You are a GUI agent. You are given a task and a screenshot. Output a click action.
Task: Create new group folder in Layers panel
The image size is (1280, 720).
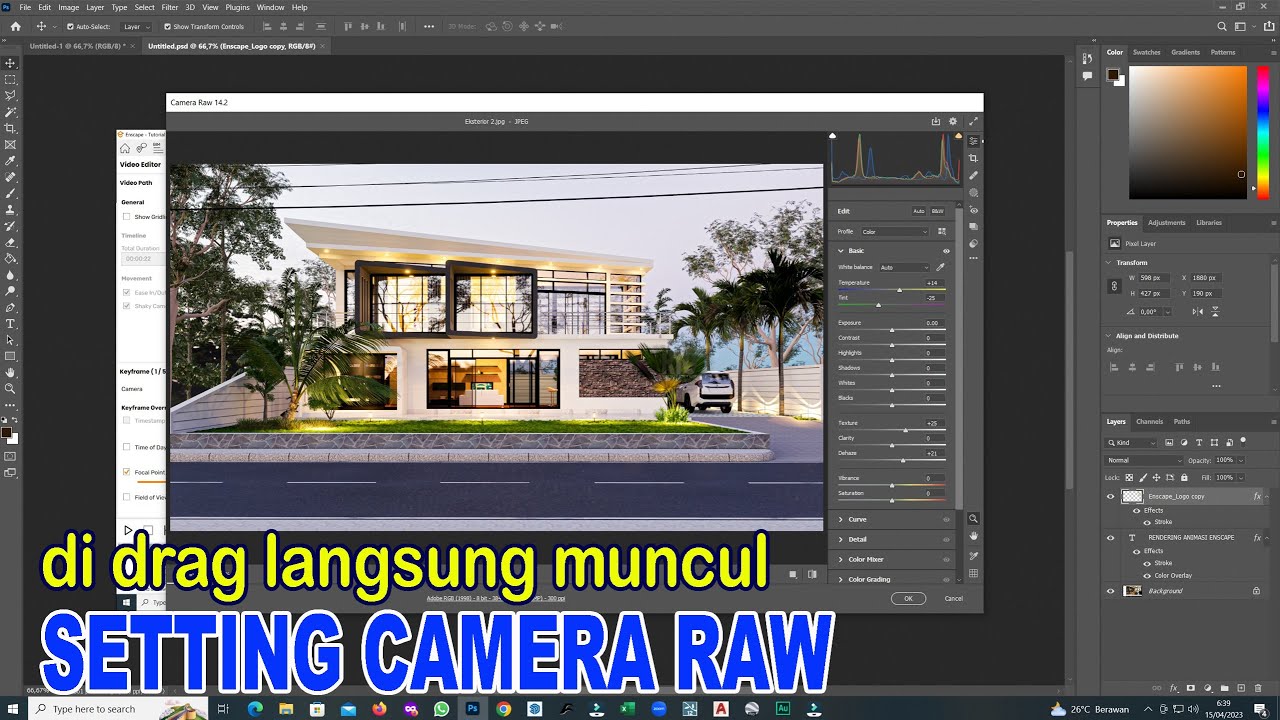1225,688
